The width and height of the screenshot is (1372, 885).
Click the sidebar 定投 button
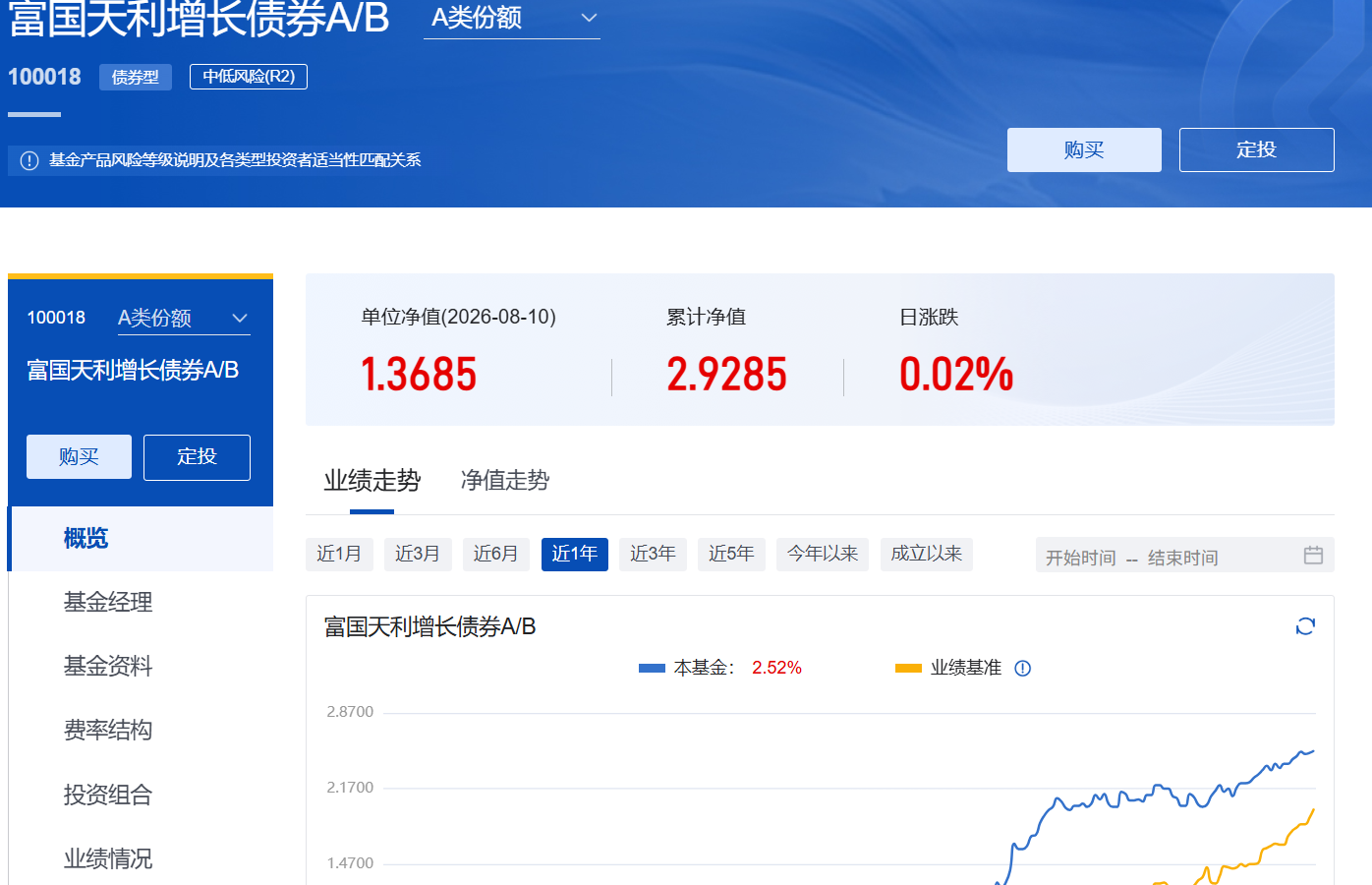197,457
